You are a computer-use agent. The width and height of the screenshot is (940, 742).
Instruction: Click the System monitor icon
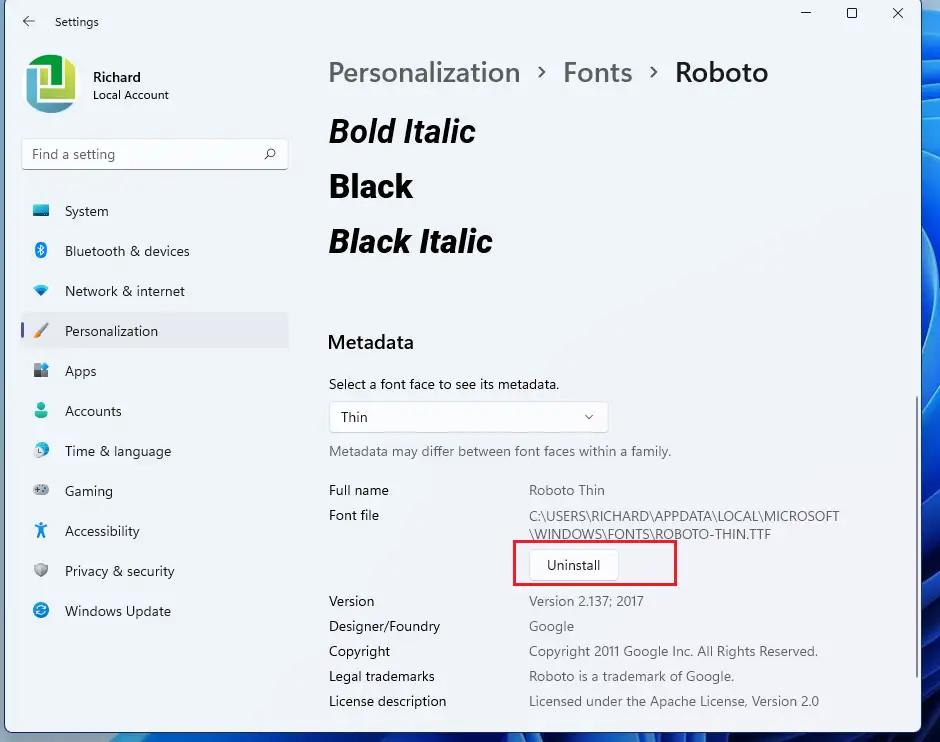click(41, 210)
